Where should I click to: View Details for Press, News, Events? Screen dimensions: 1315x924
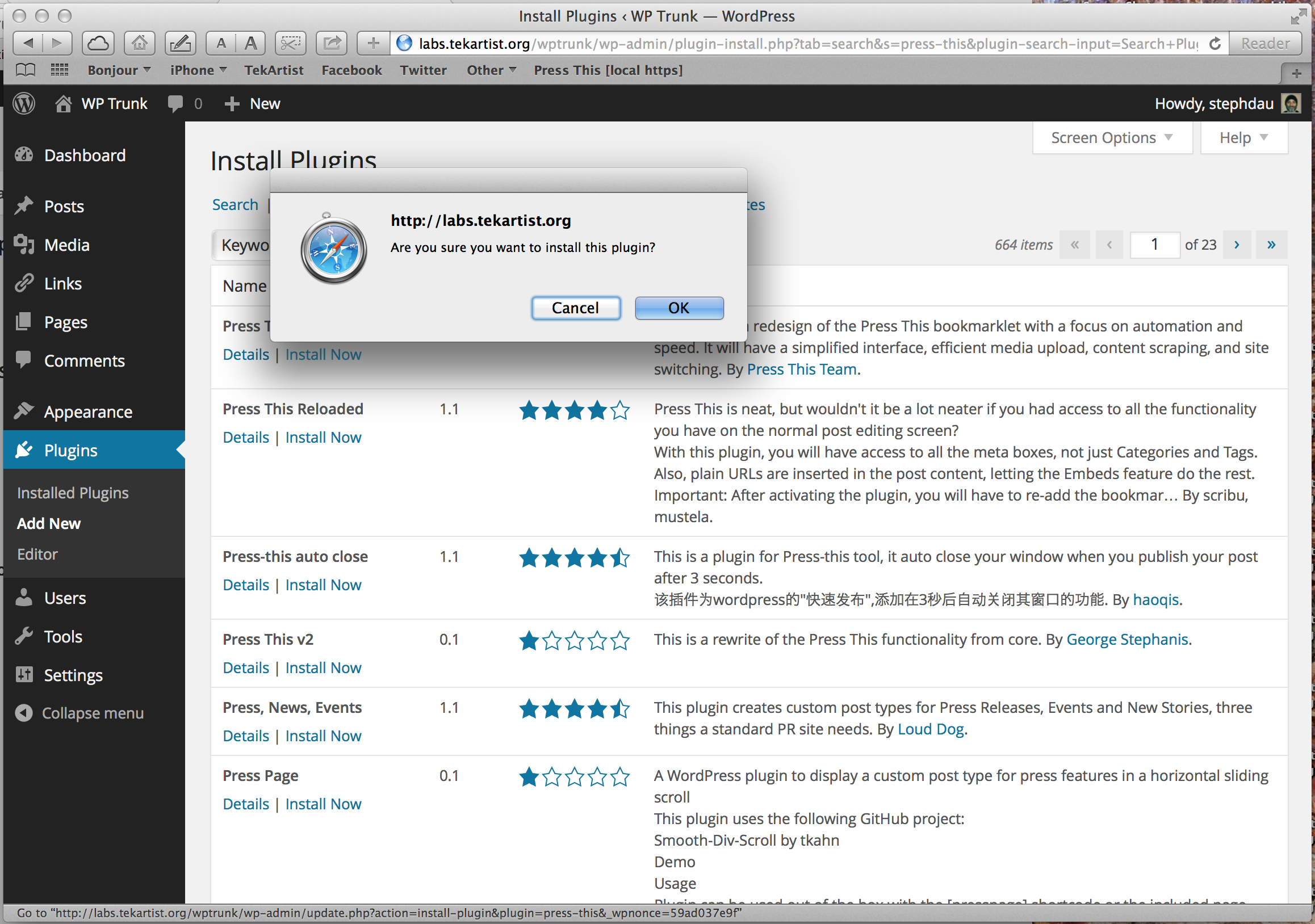point(246,736)
